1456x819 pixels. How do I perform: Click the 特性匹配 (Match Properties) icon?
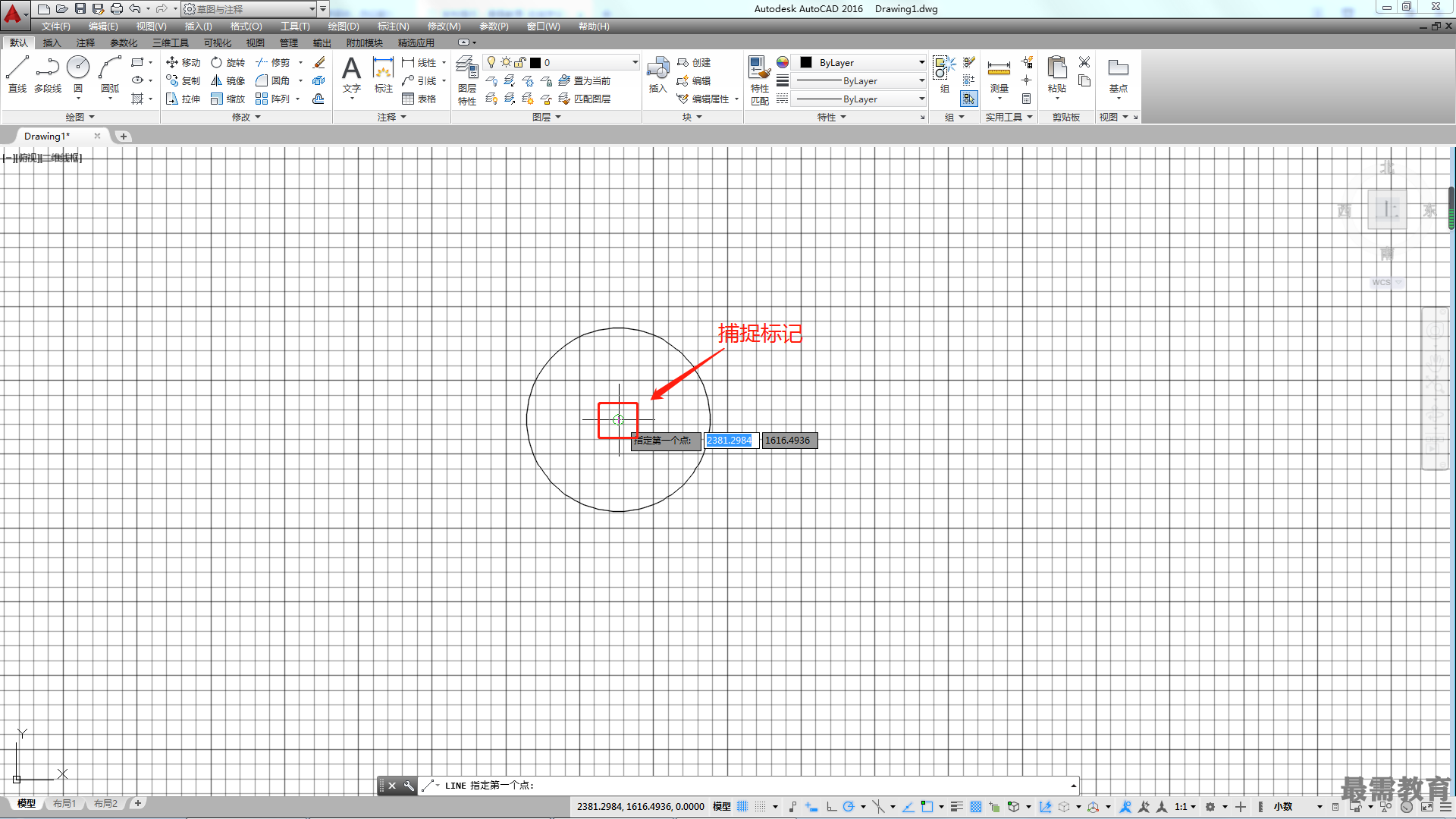(x=759, y=80)
